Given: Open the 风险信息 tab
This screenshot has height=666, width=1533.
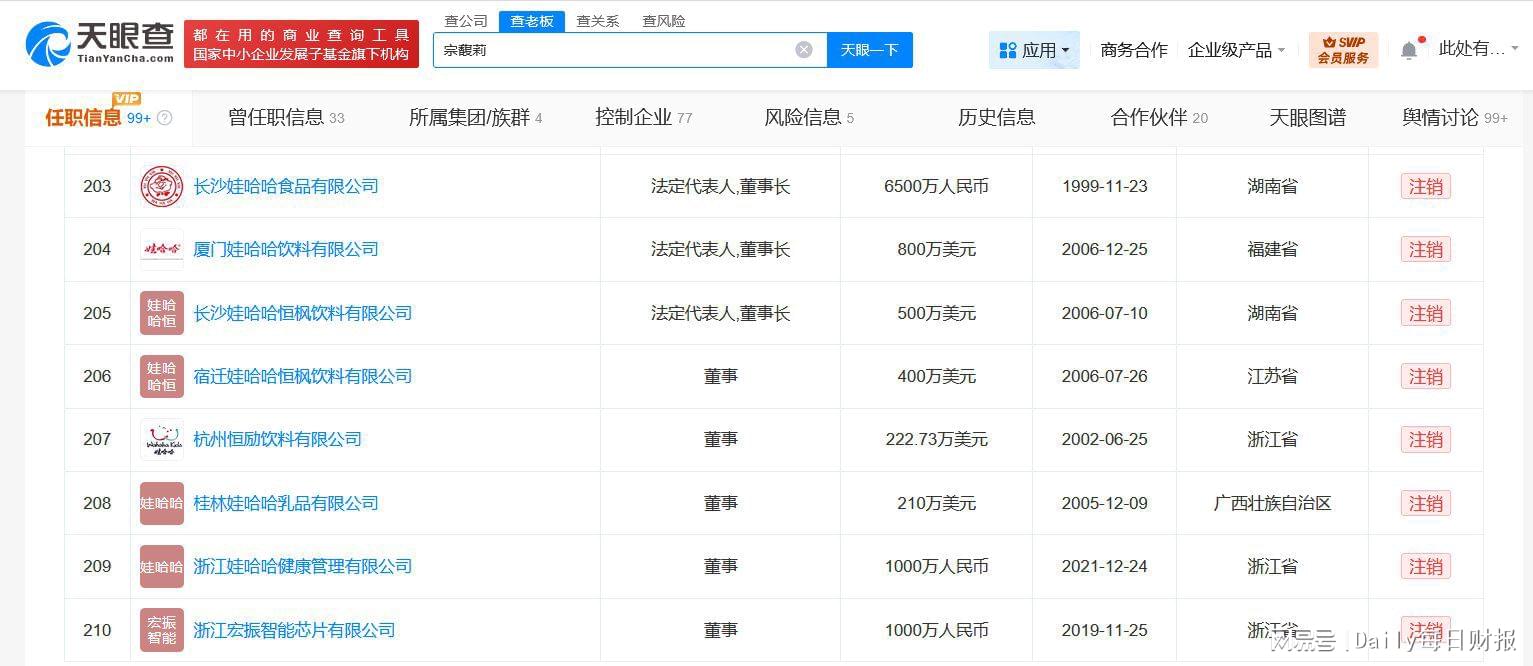Looking at the screenshot, I should point(808,118).
